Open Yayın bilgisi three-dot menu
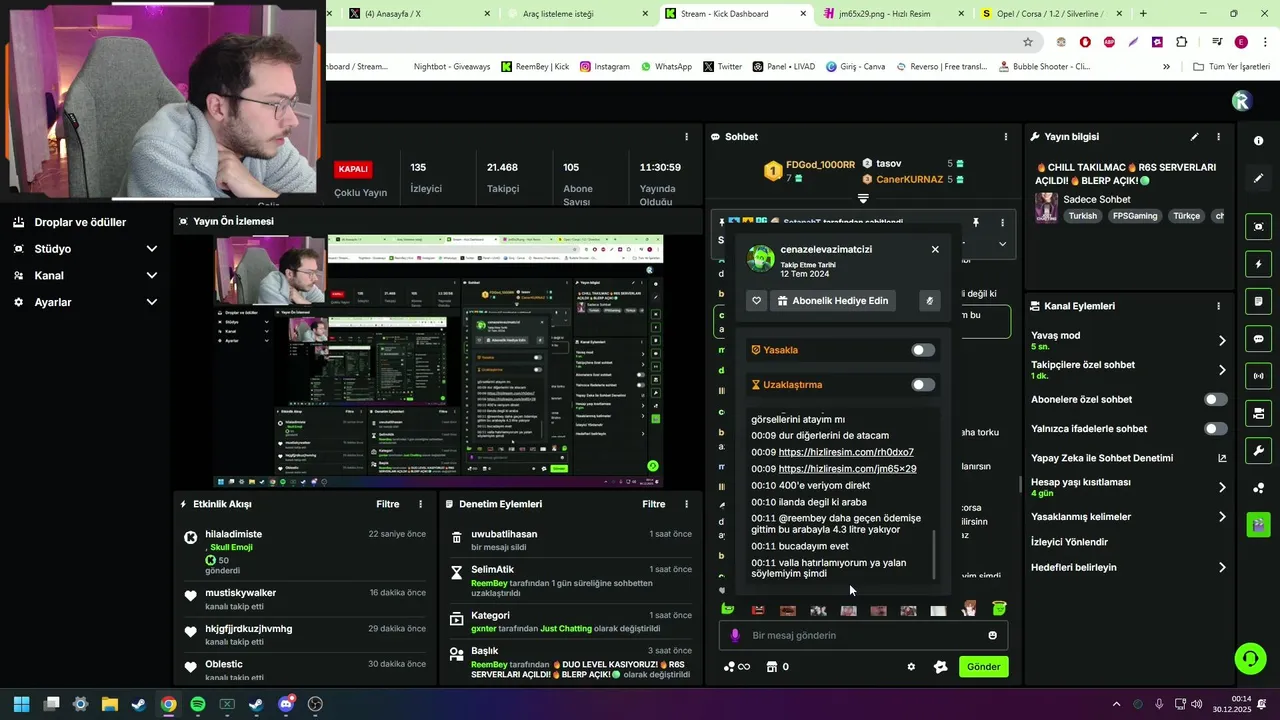 [1218, 137]
